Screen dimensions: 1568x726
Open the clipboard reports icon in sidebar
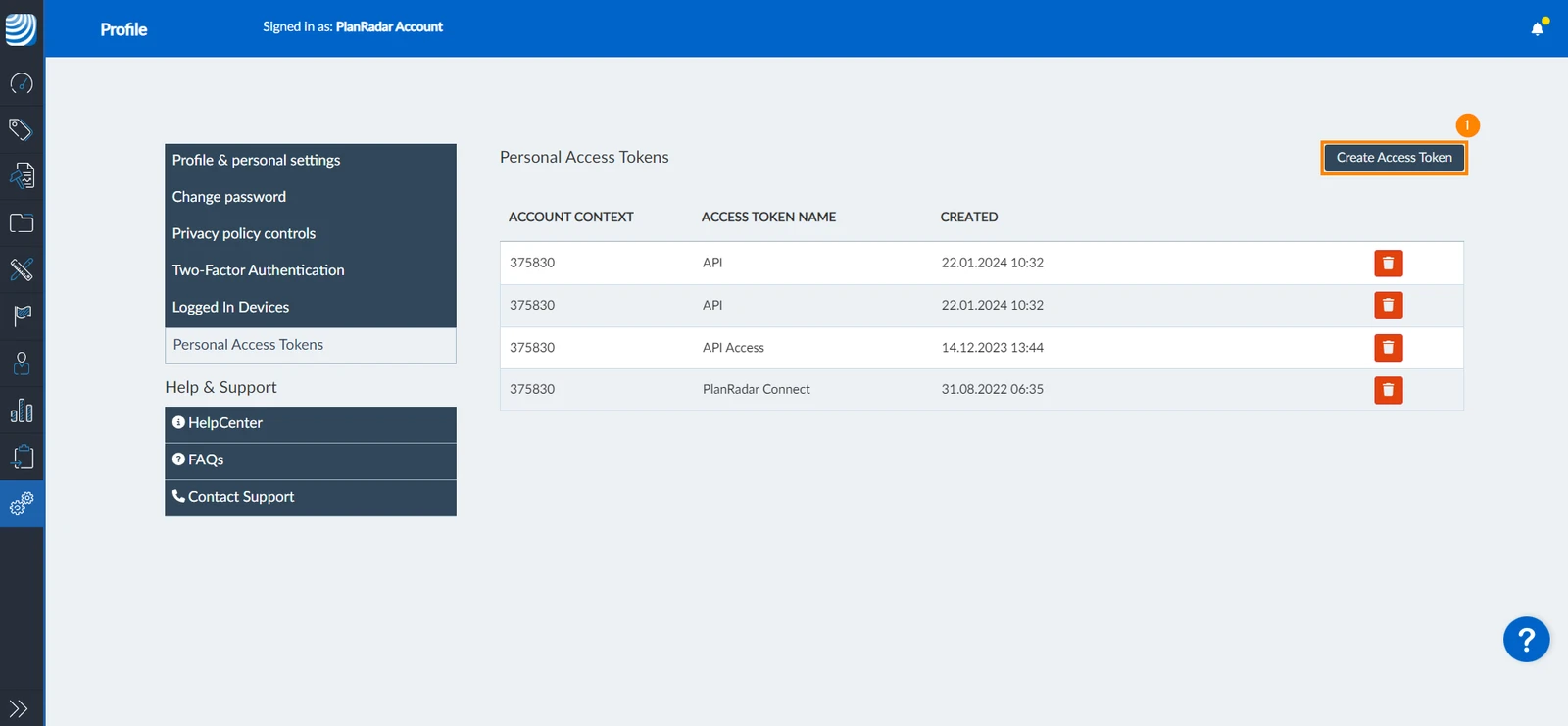pyautogui.click(x=22, y=457)
